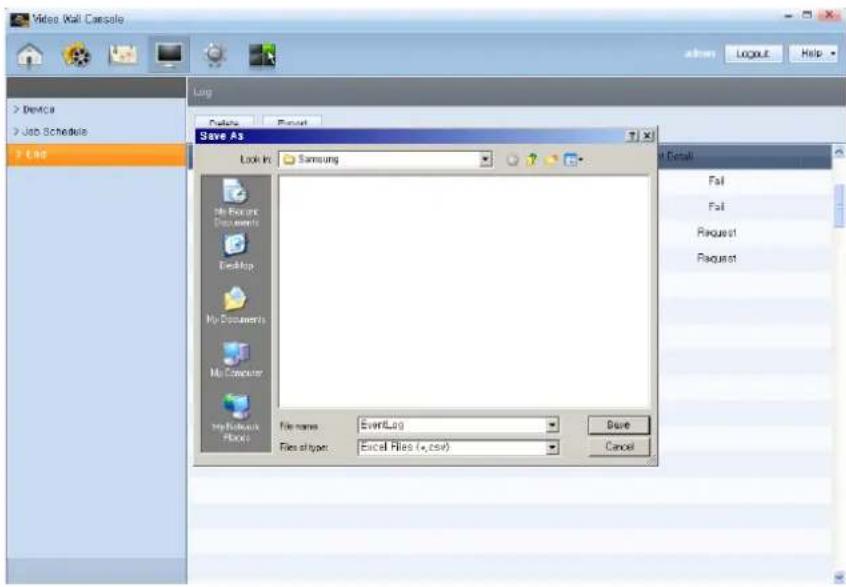Click the Save button
The width and height of the screenshot is (846, 587).
618,425
